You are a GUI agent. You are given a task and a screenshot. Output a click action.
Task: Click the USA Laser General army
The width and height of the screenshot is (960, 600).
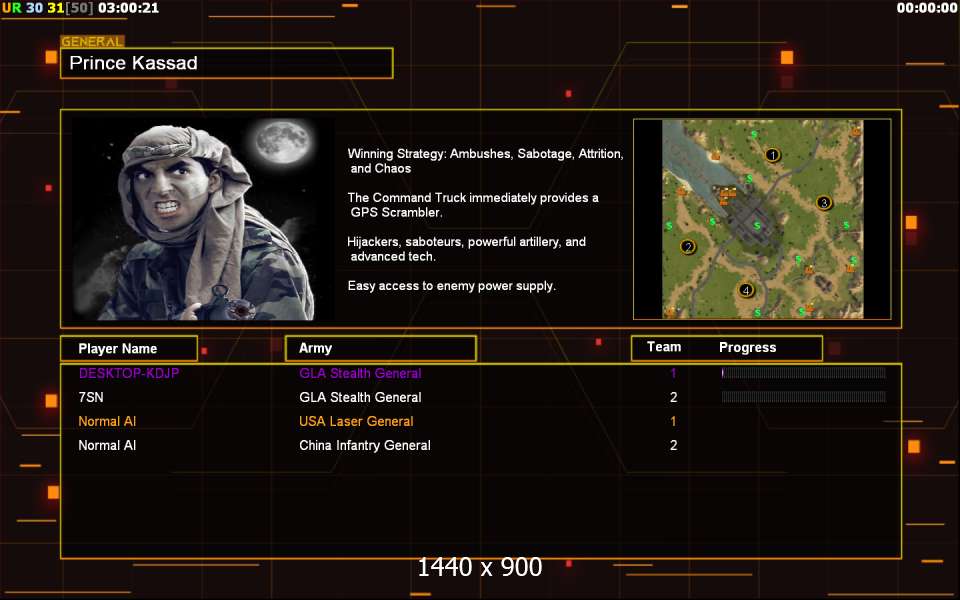coord(356,421)
